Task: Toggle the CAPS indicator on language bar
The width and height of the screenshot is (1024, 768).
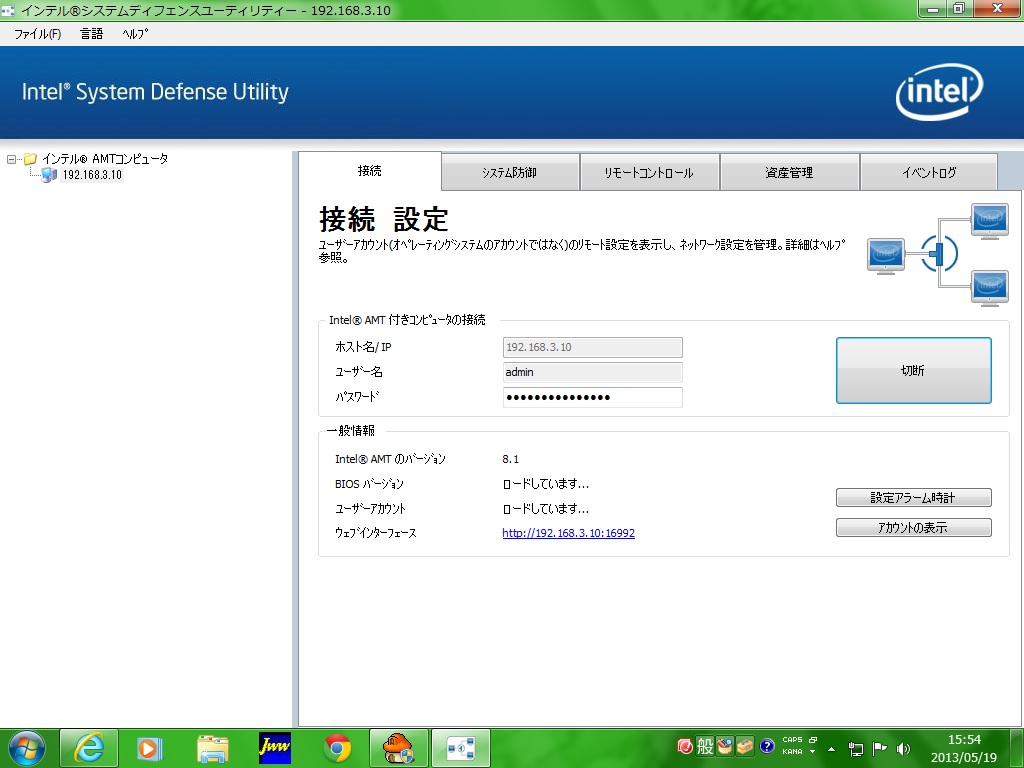Action: [x=792, y=740]
